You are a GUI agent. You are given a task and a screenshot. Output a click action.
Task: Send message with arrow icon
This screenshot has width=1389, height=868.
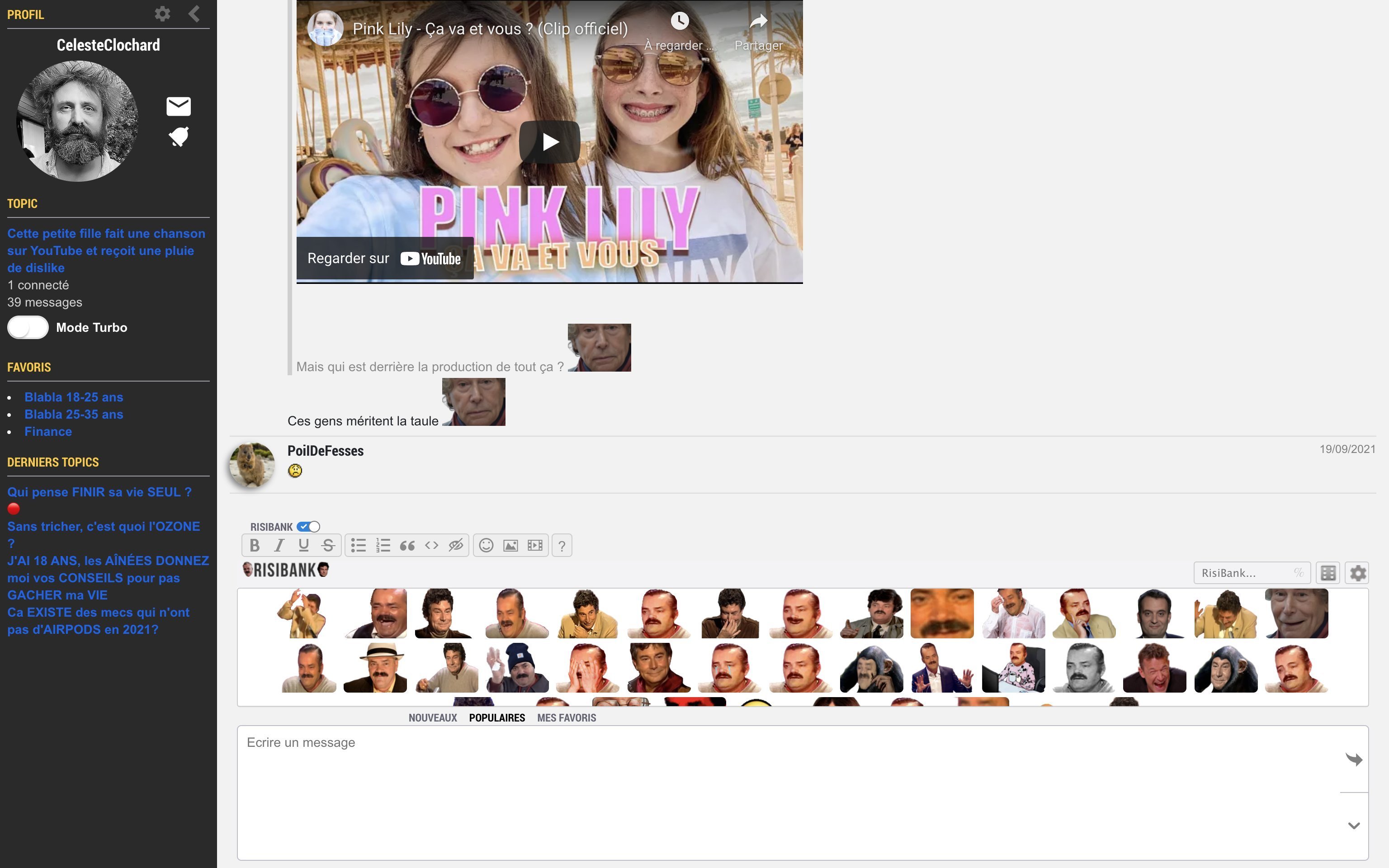(1354, 759)
